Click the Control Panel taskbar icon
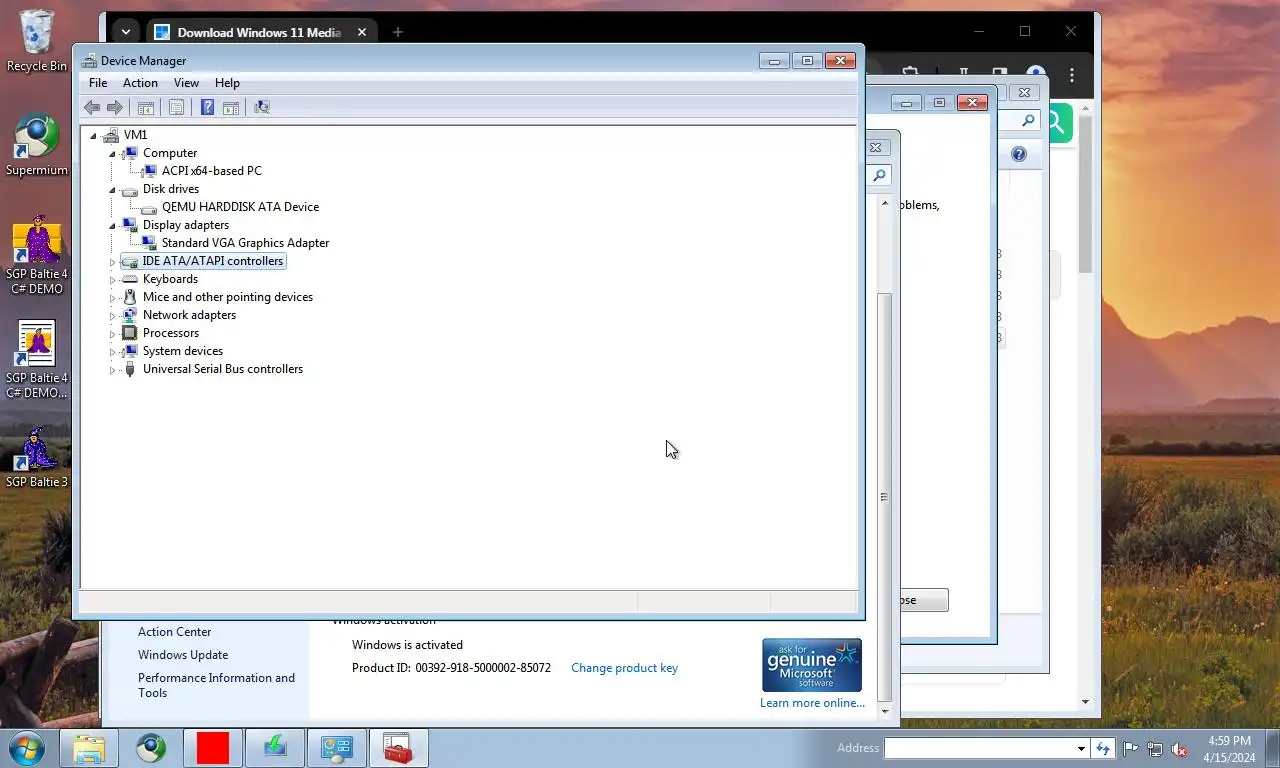Image resolution: width=1280 pixels, height=768 pixels. coord(337,748)
